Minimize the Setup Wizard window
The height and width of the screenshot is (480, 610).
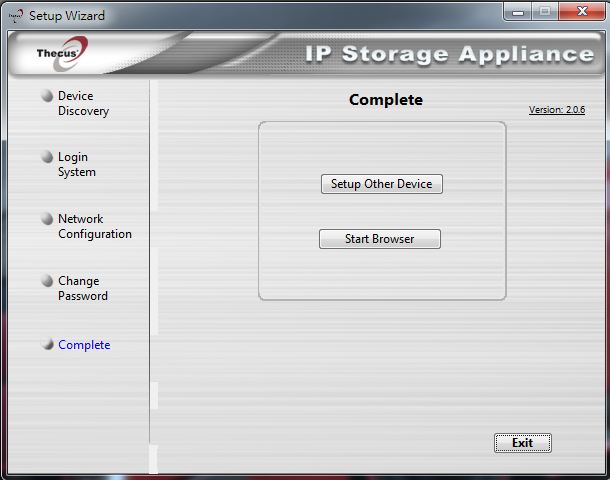click(517, 12)
